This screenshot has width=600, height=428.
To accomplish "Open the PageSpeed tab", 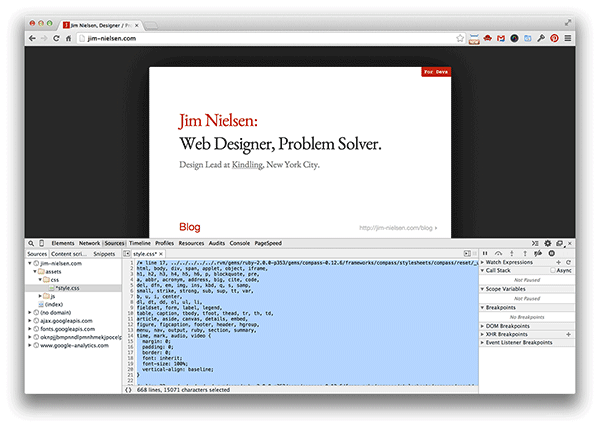I will pos(268,243).
